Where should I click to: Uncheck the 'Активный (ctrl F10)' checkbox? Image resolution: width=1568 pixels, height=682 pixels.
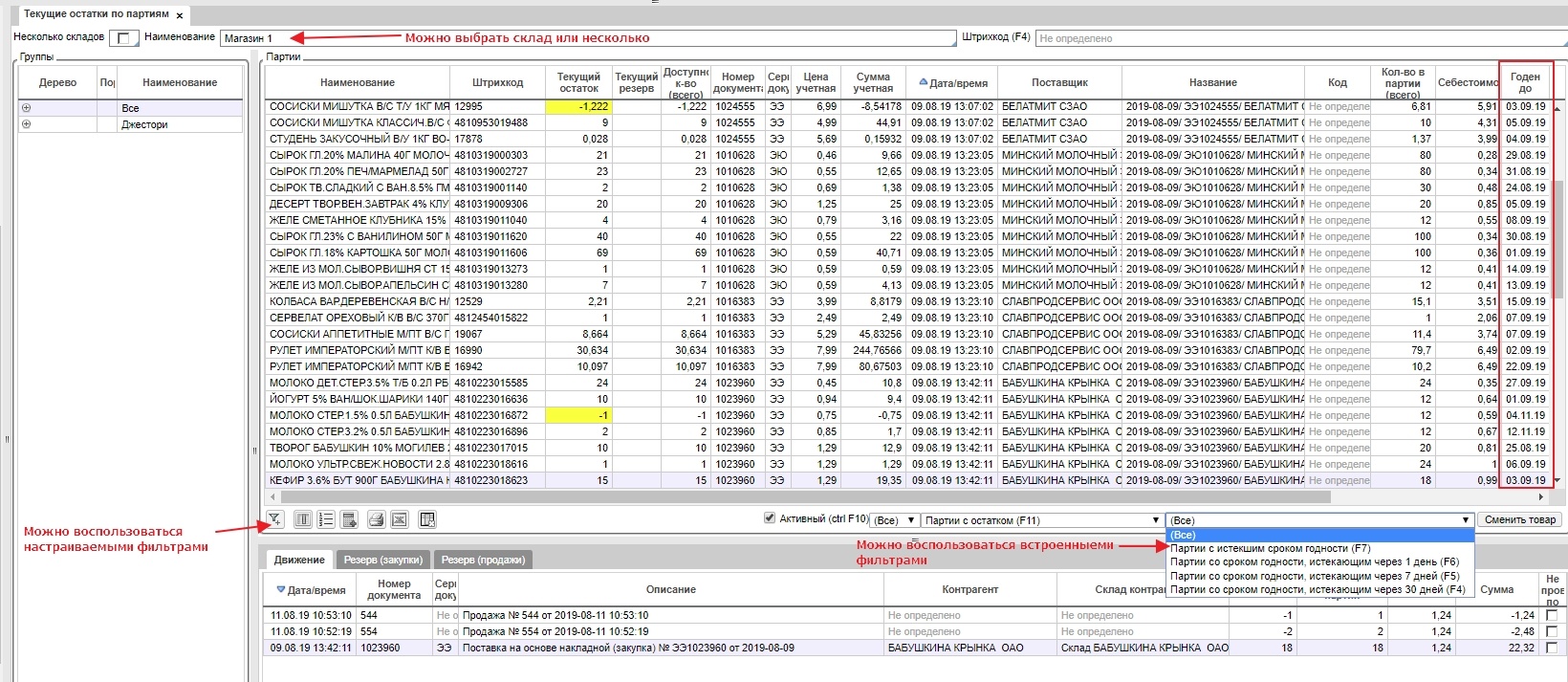(x=770, y=518)
